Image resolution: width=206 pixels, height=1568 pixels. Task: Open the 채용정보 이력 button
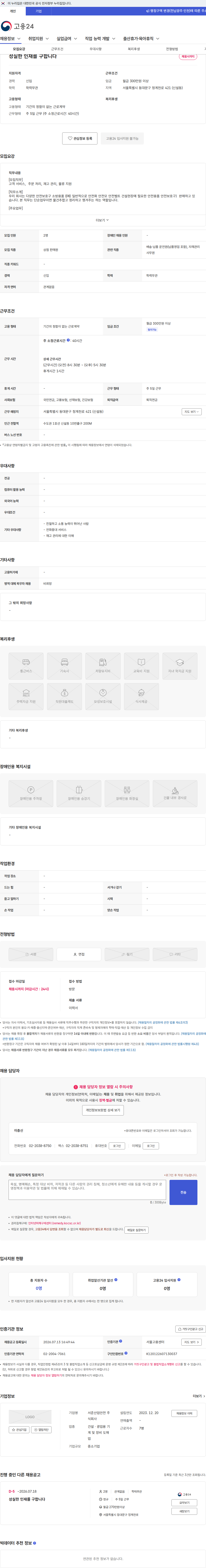point(184,1413)
